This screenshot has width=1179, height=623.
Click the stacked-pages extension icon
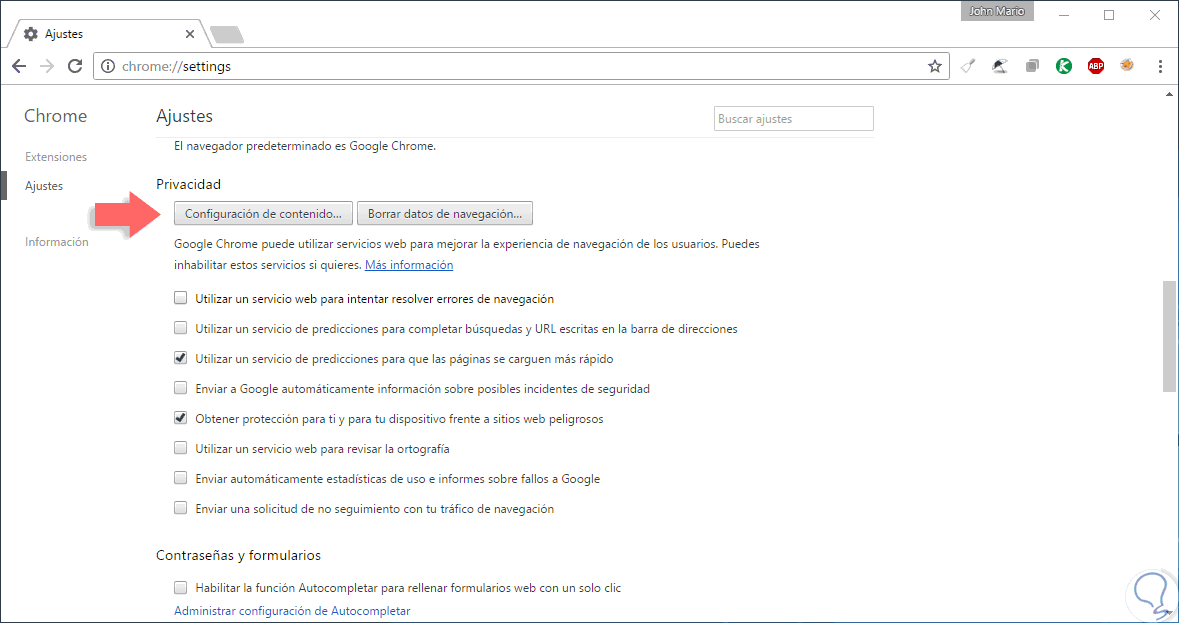point(1032,66)
